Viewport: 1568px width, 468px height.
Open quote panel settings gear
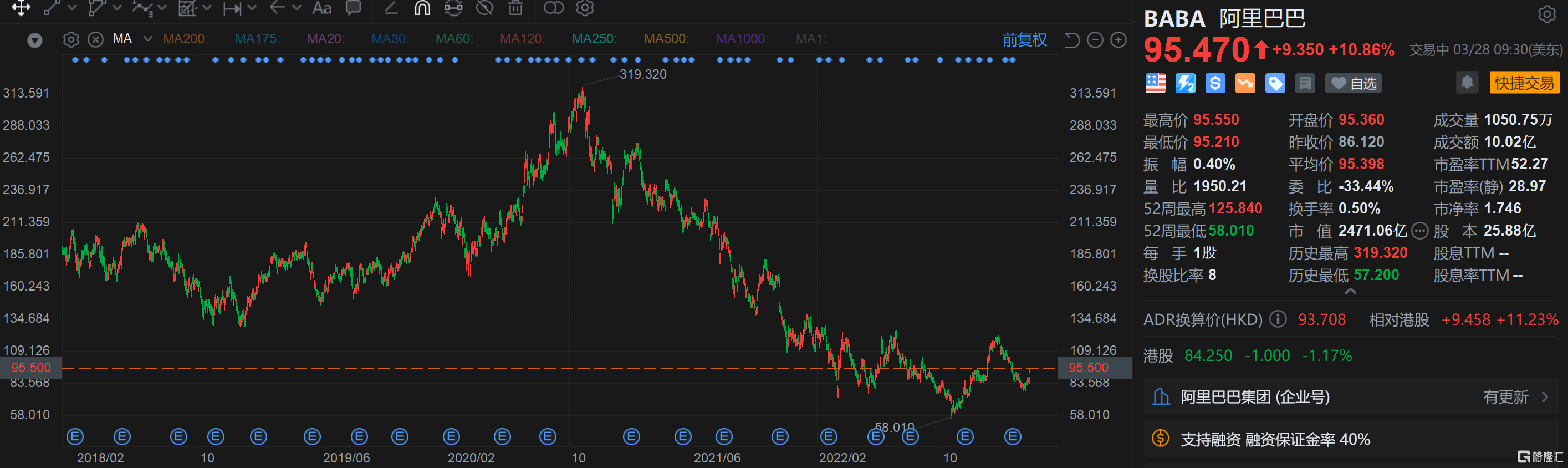1547,14
